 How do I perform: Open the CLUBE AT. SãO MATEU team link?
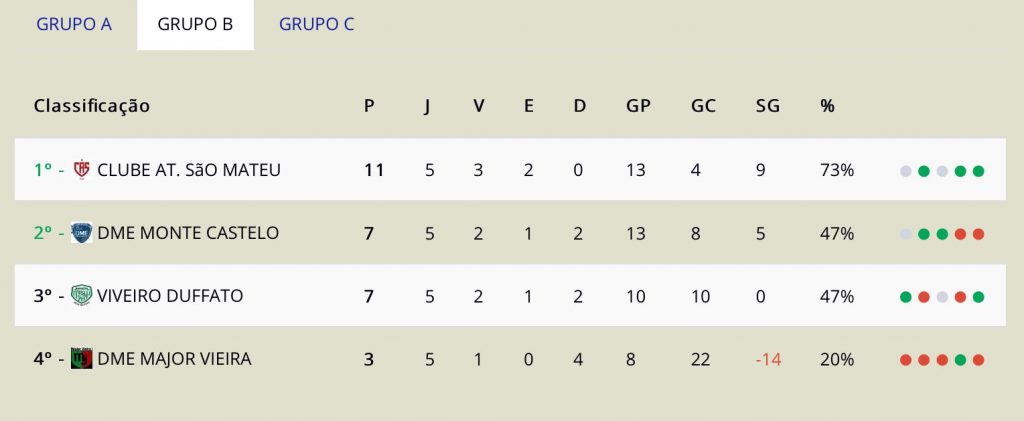click(x=189, y=170)
